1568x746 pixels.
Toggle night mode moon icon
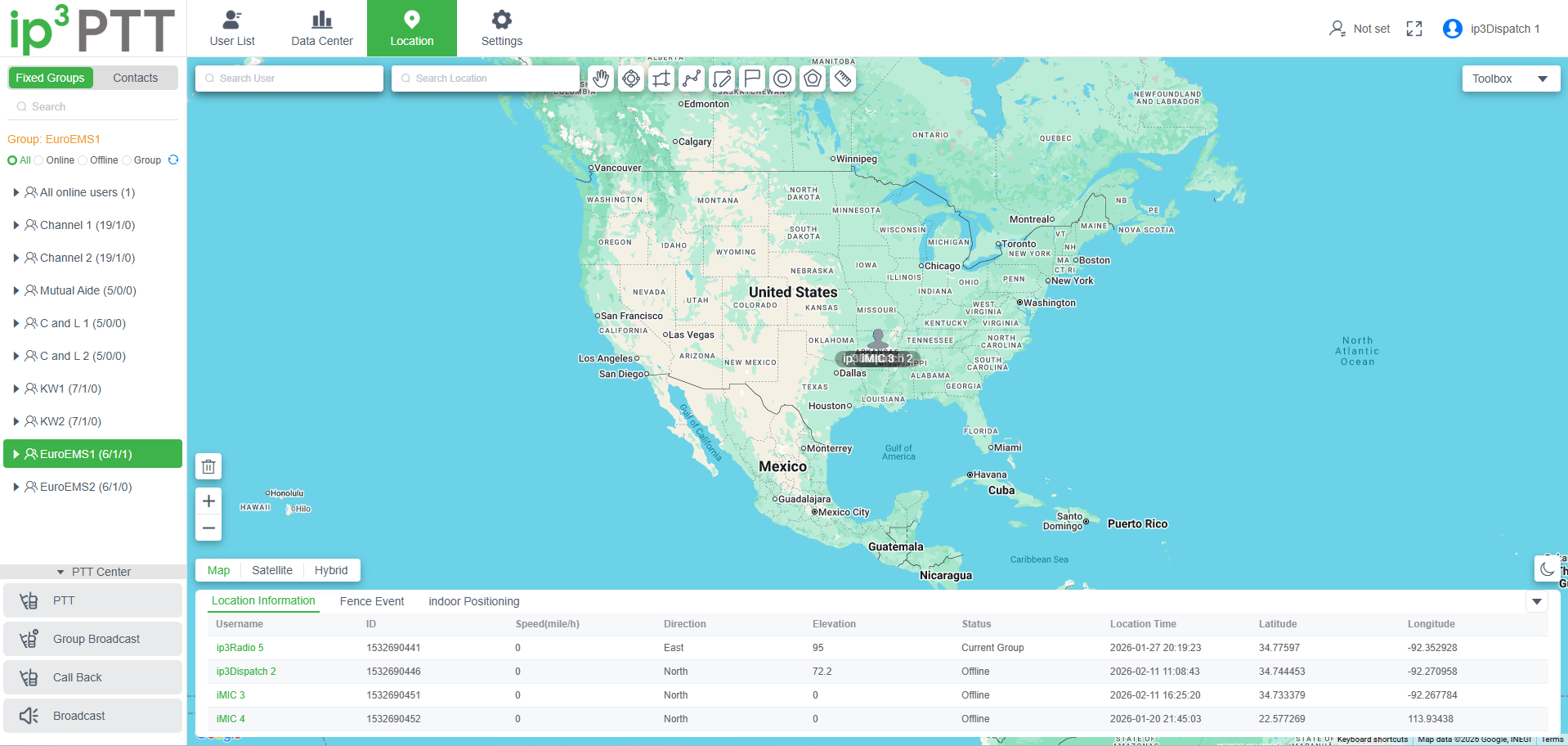pyautogui.click(x=1547, y=568)
